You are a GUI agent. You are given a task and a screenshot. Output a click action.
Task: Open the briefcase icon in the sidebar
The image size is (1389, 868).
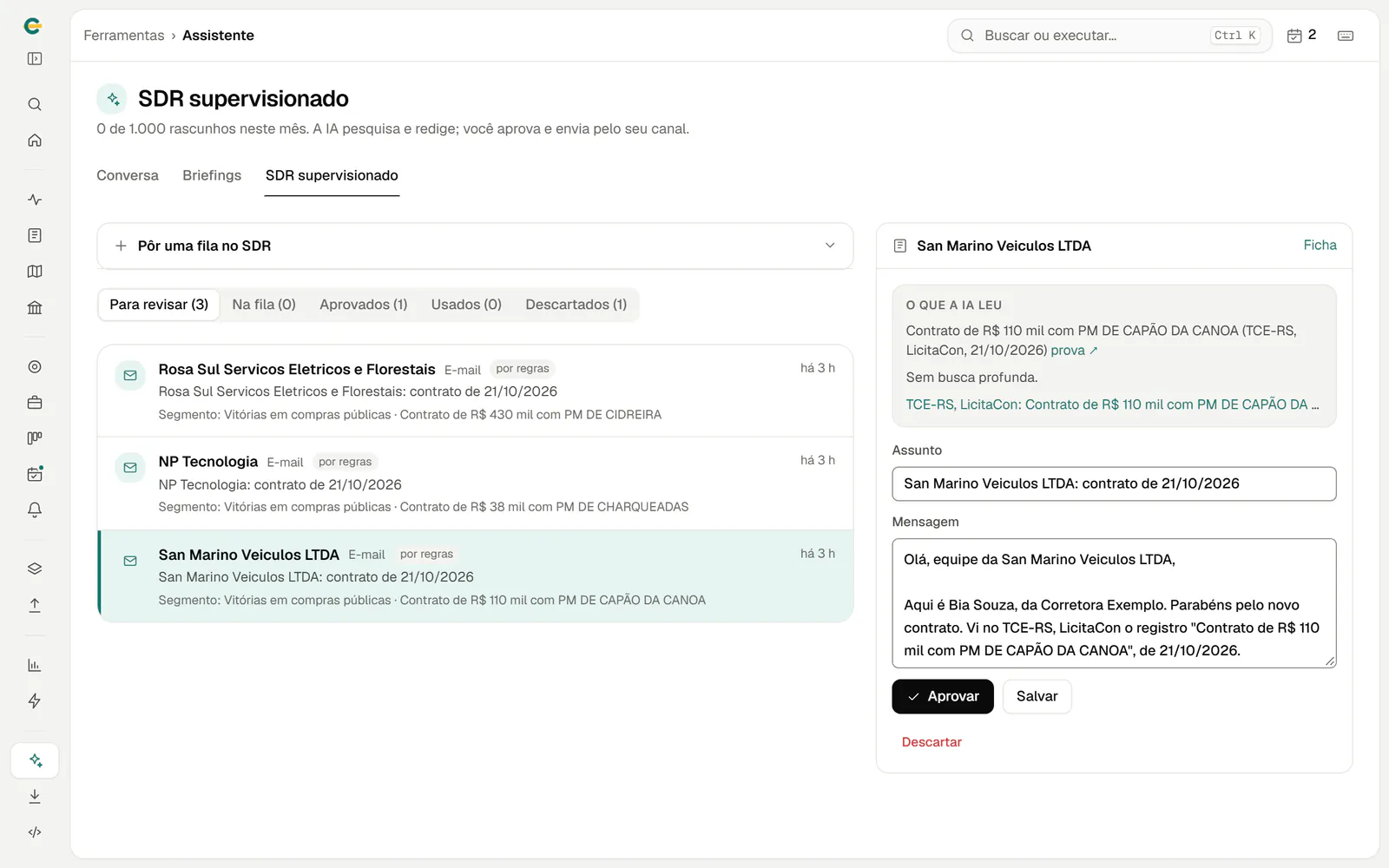pyautogui.click(x=35, y=403)
